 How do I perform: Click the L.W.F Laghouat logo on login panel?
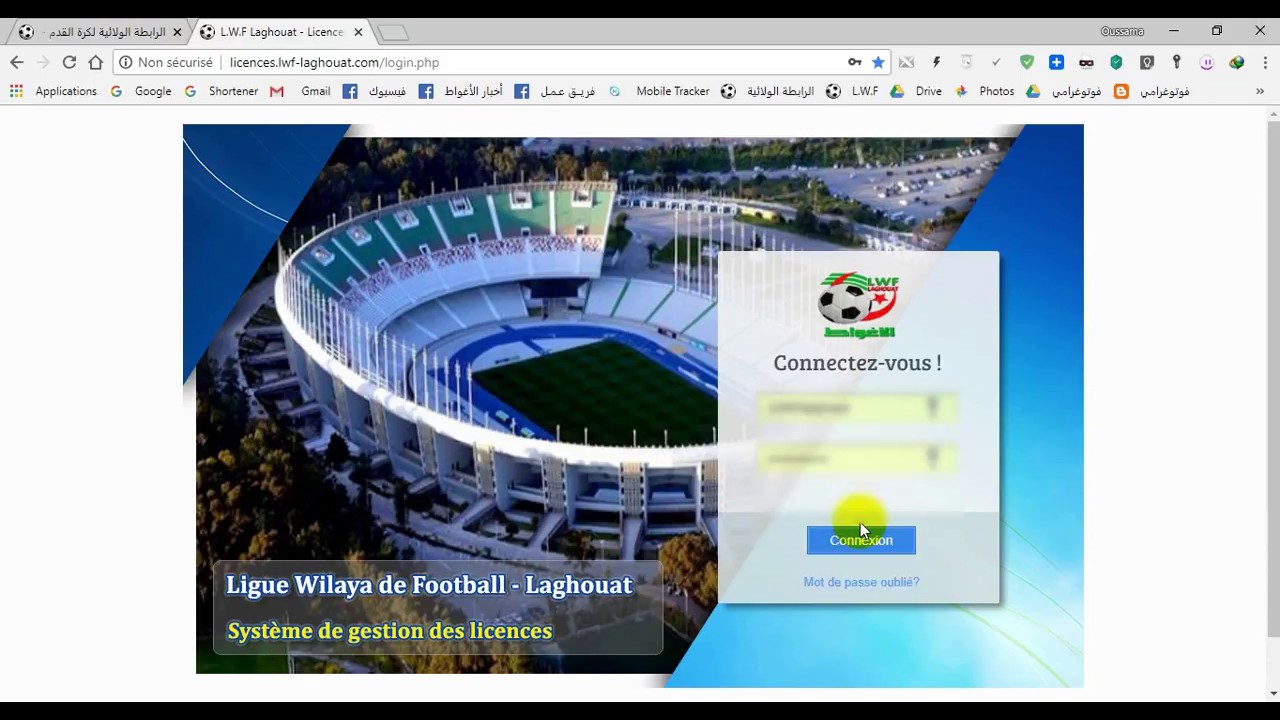coord(858,305)
